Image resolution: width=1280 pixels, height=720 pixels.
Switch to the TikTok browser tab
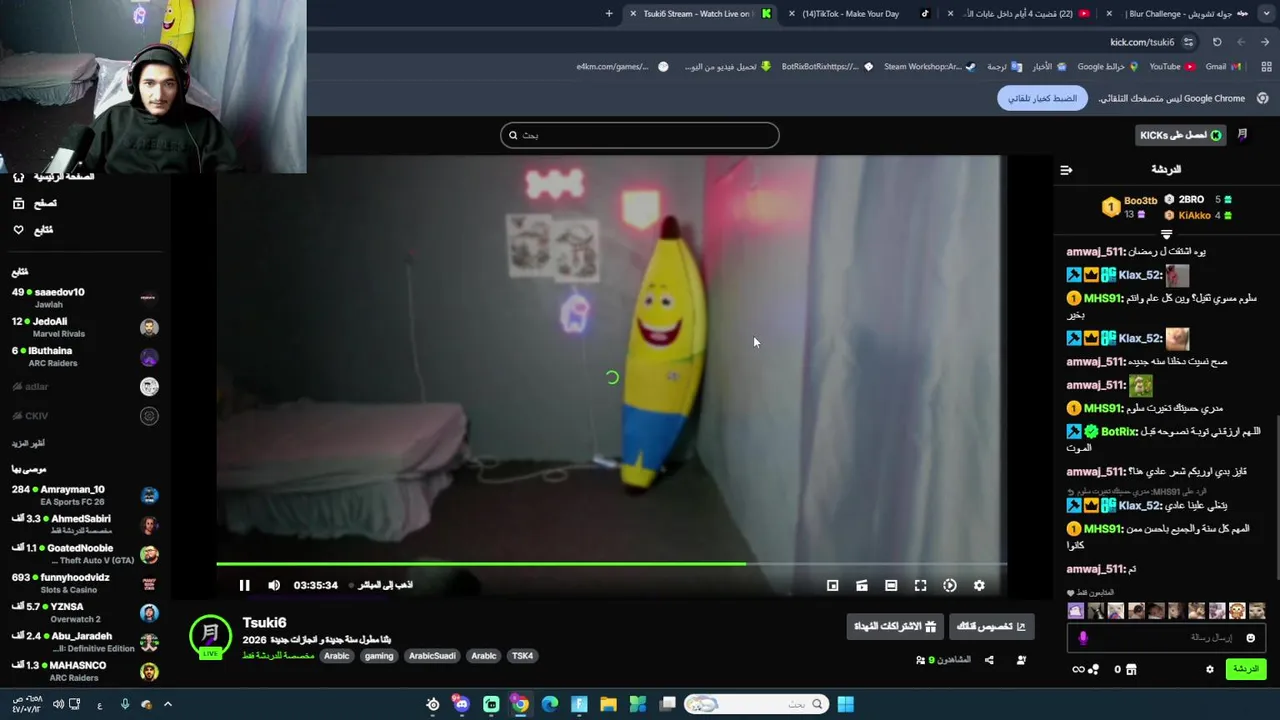coord(860,14)
